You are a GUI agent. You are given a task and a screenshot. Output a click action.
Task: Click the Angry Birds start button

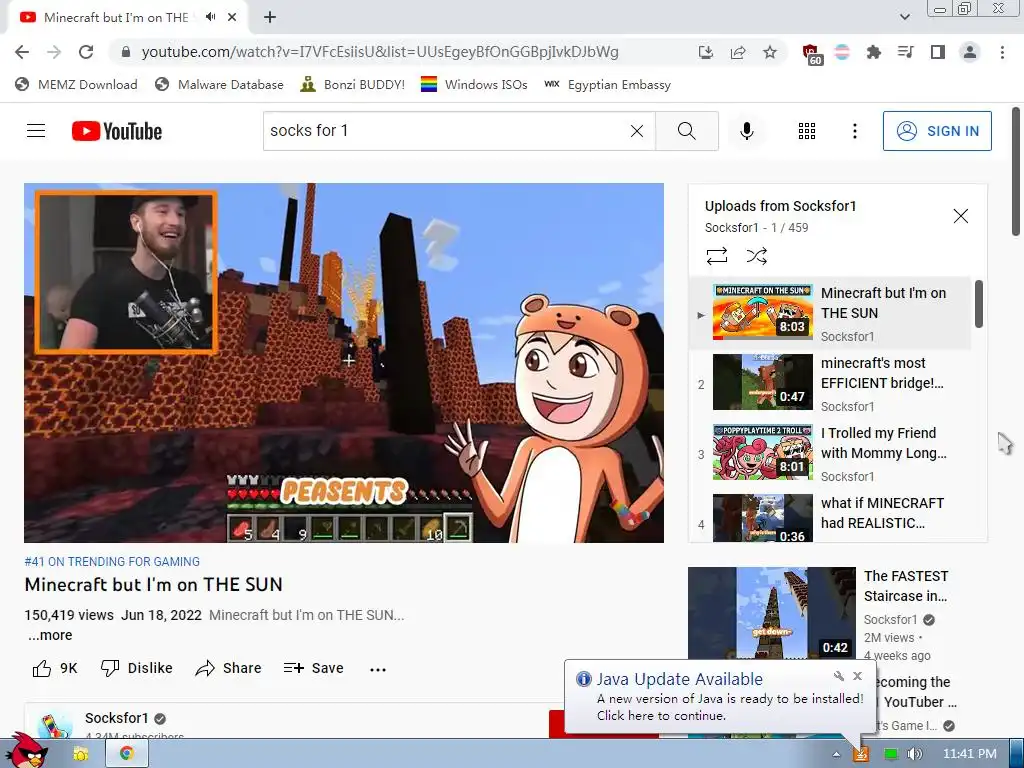[x=26, y=751]
